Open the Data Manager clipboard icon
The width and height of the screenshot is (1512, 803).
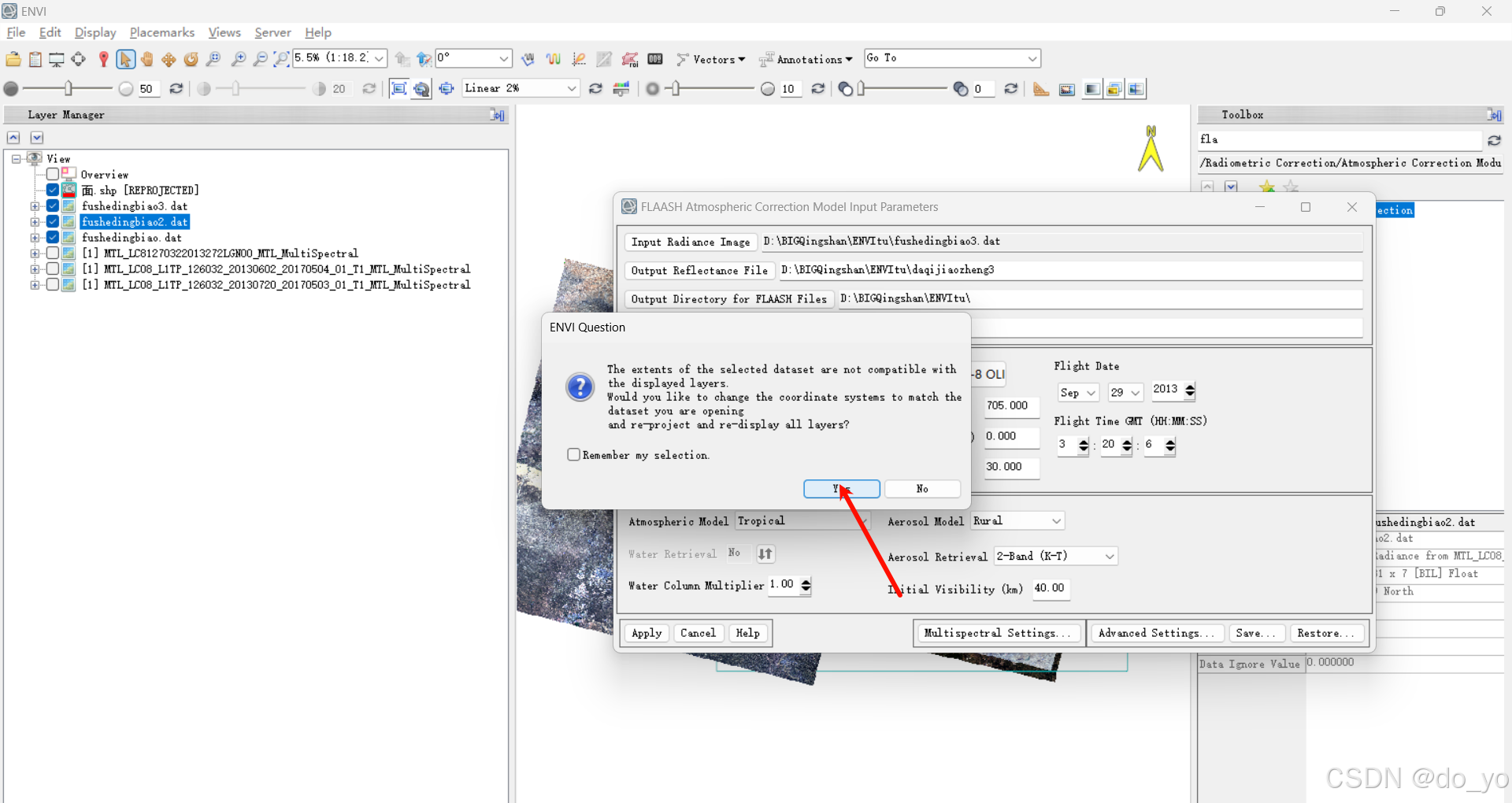click(35, 59)
